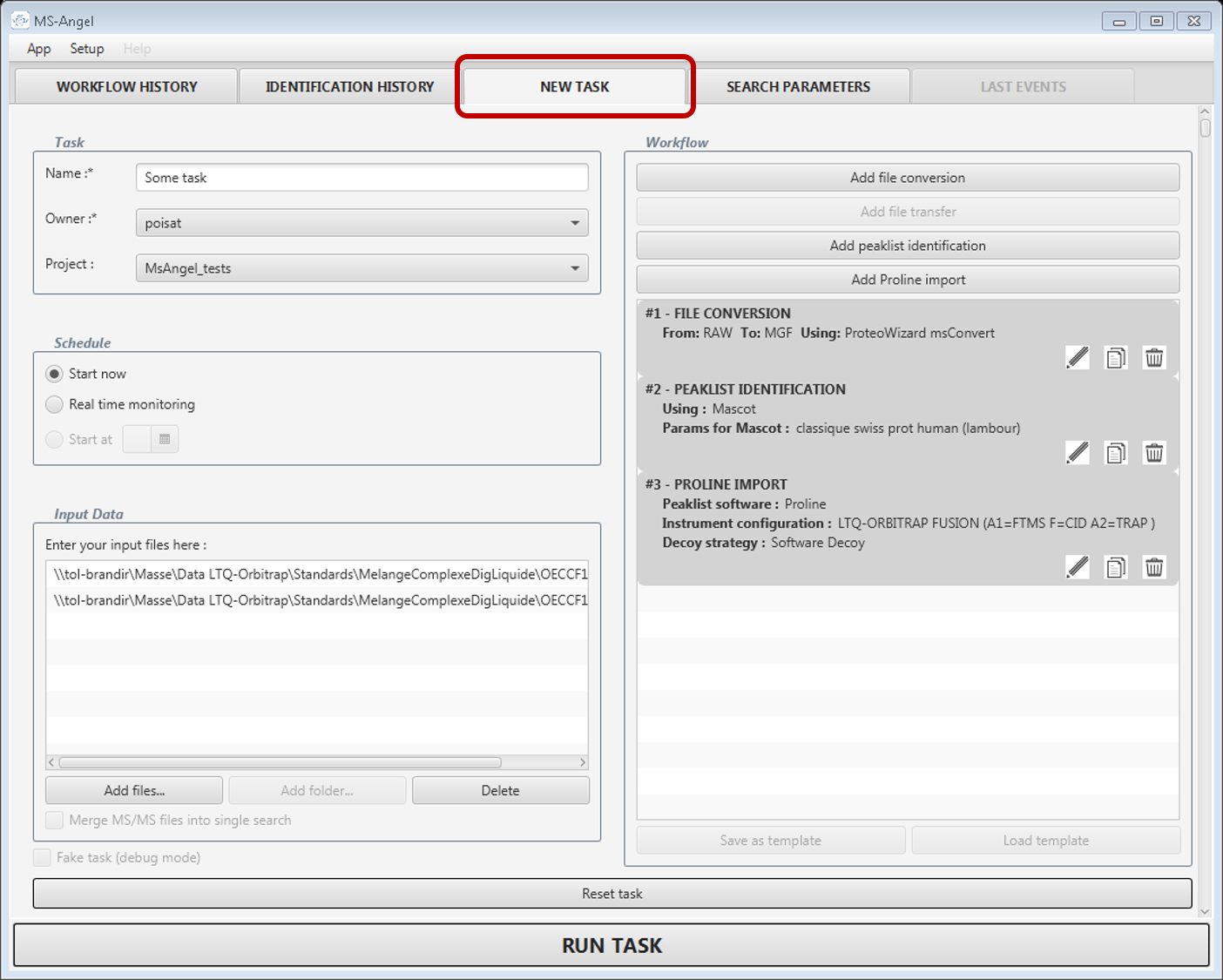The height and width of the screenshot is (980, 1223).
Task: Edit the Peaklist Identification step
Action: point(1078,452)
